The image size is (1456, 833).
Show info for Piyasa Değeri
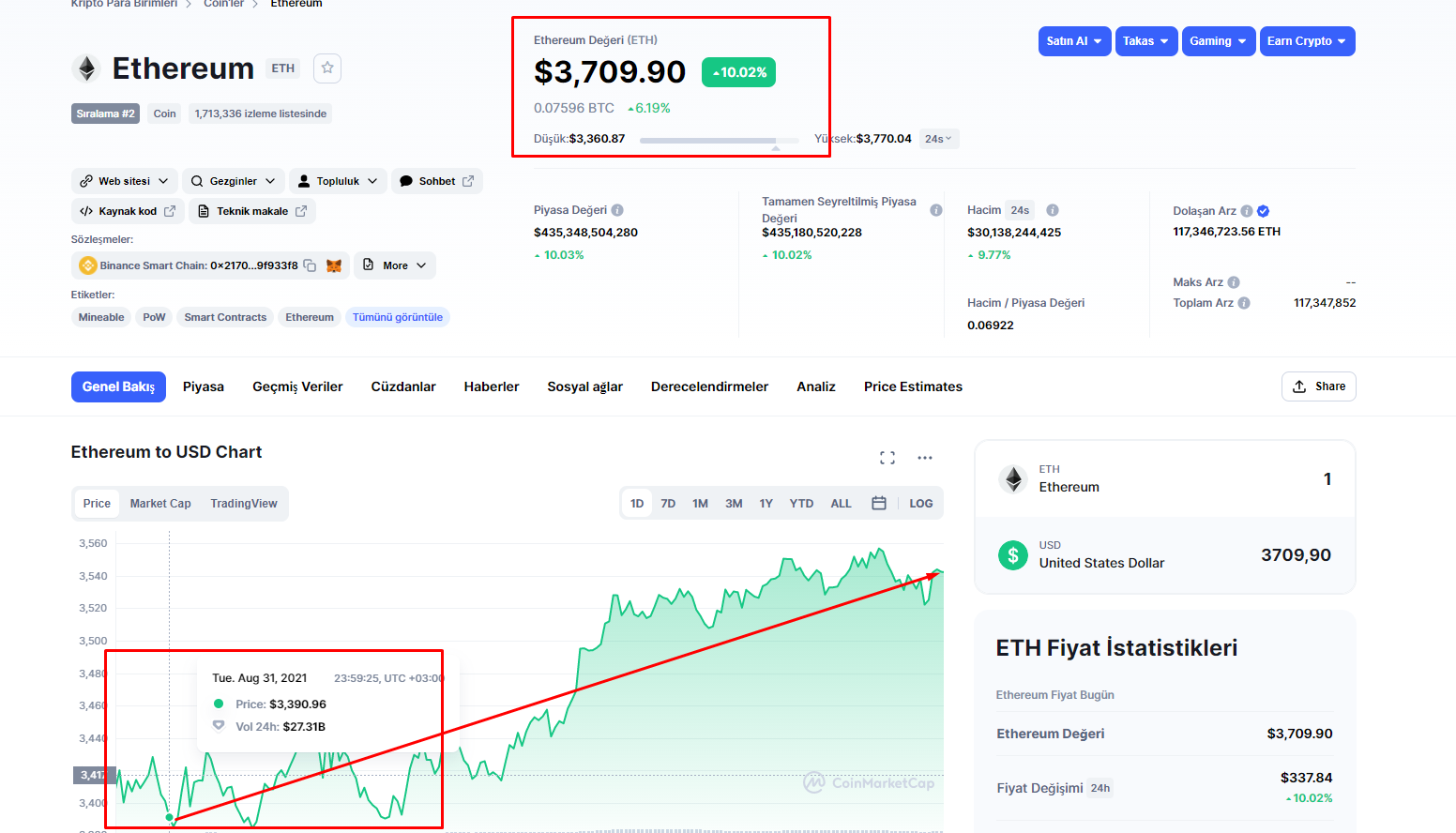617,210
